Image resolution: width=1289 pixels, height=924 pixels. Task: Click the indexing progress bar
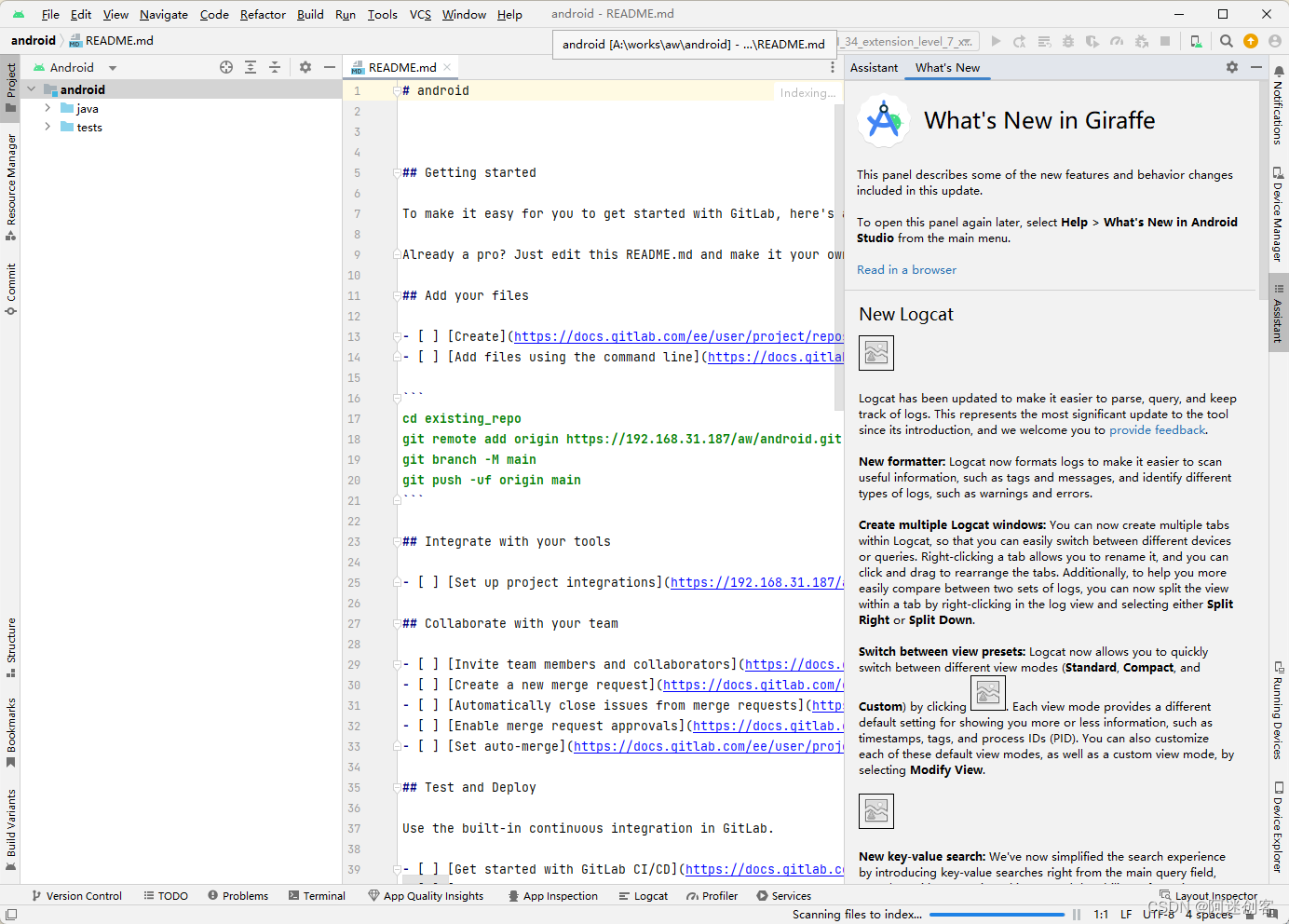coord(997,915)
